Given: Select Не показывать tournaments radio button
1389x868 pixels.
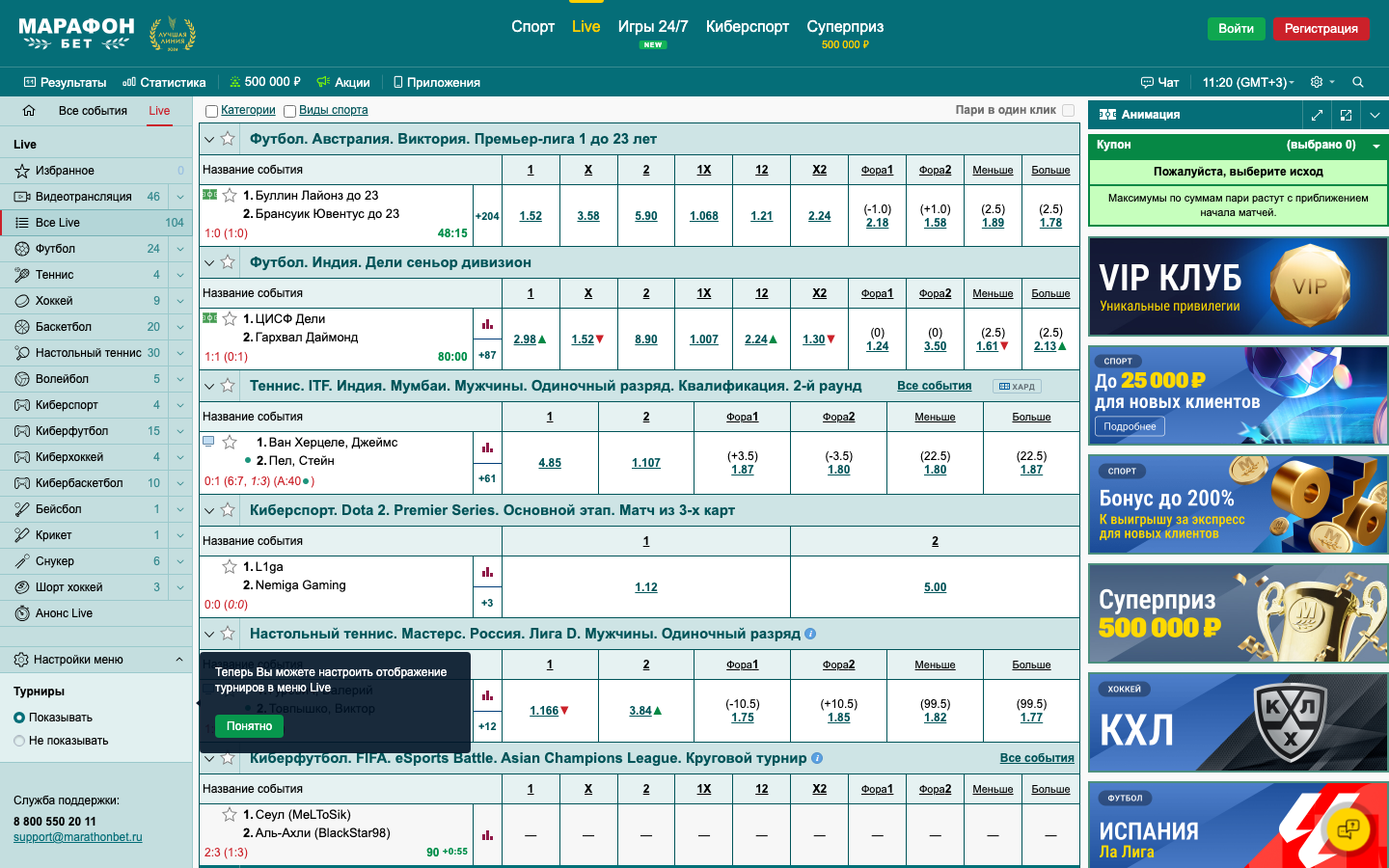Looking at the screenshot, I should pyautogui.click(x=19, y=741).
